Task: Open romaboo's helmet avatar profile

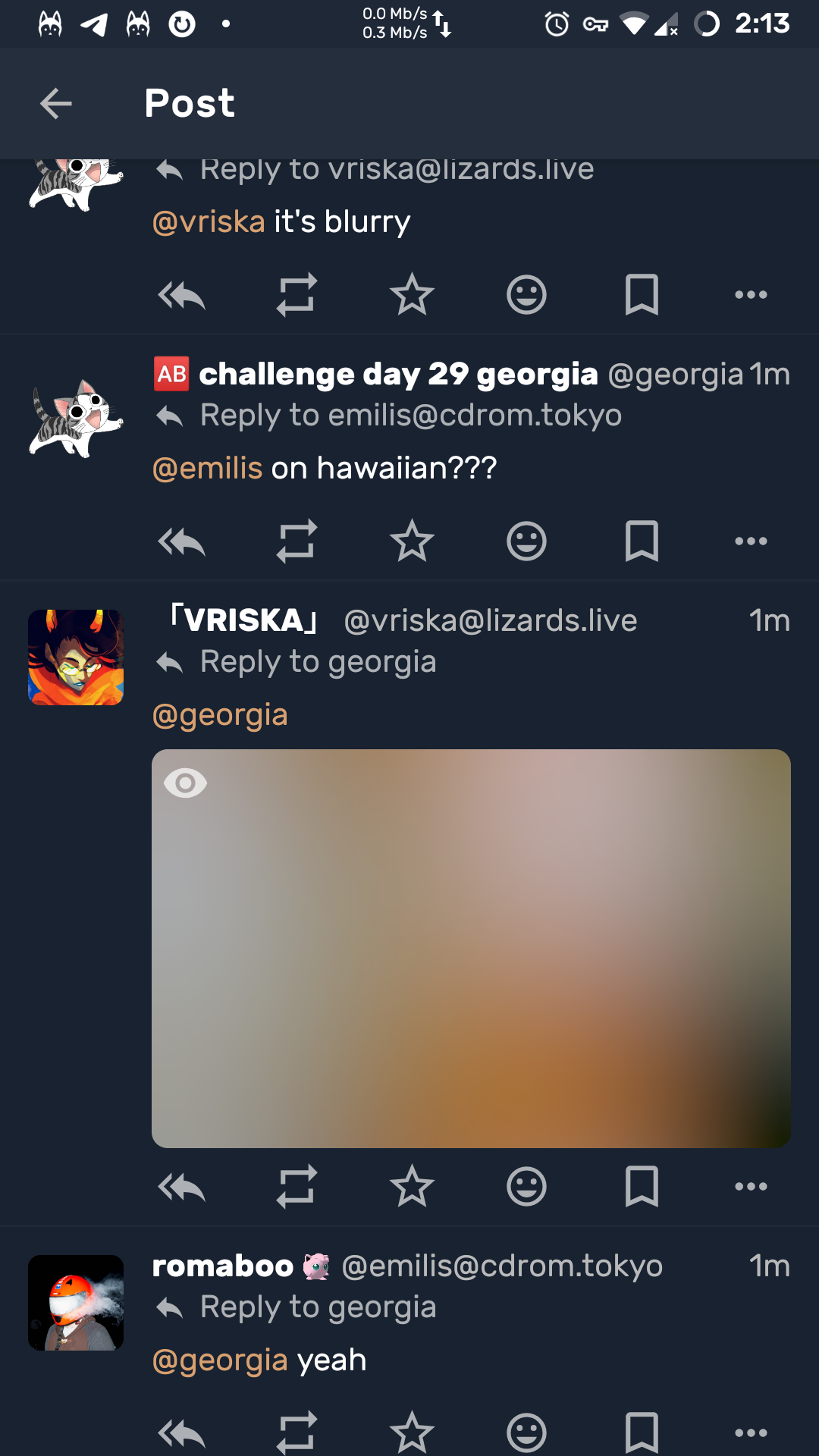Action: (76, 1303)
